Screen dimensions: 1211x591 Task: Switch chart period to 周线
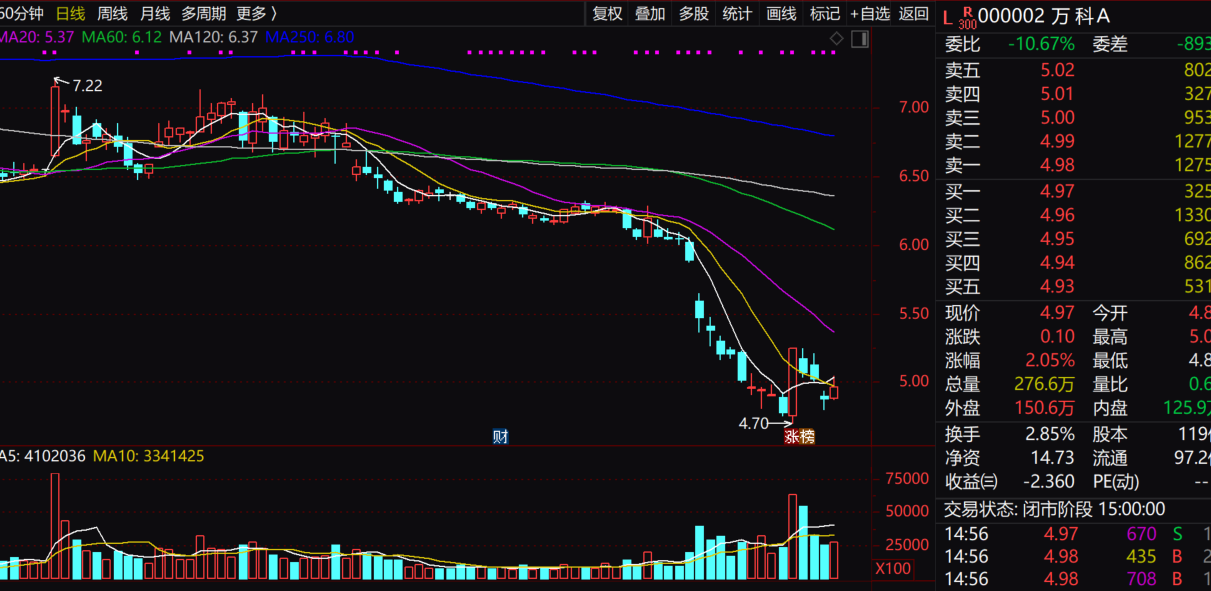pyautogui.click(x=112, y=13)
